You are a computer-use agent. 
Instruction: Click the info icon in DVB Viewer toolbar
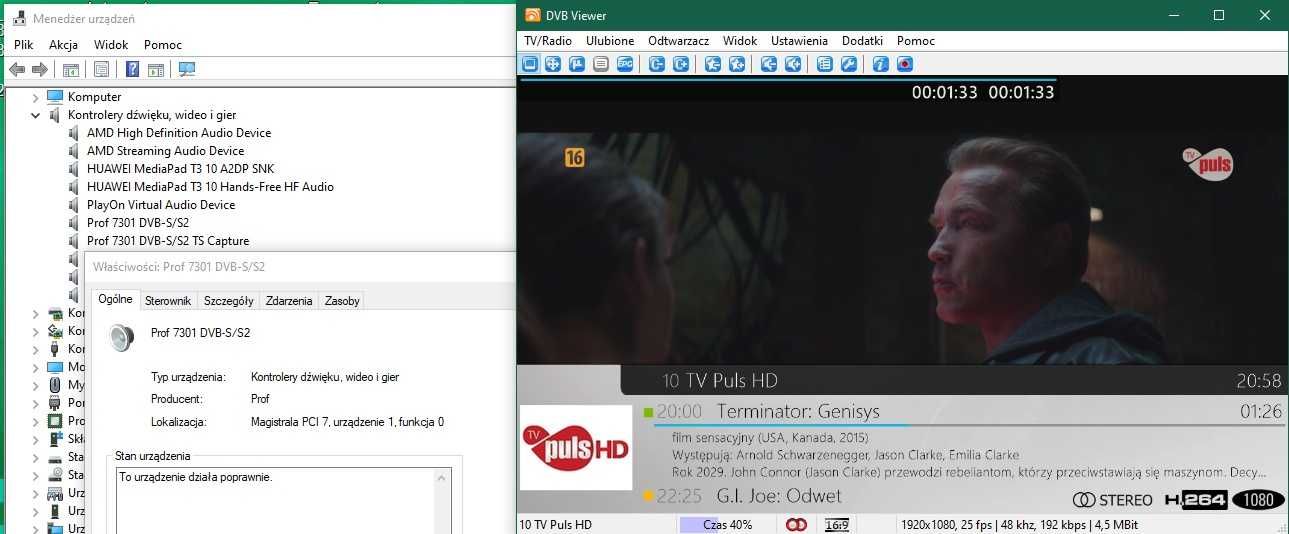click(881, 64)
